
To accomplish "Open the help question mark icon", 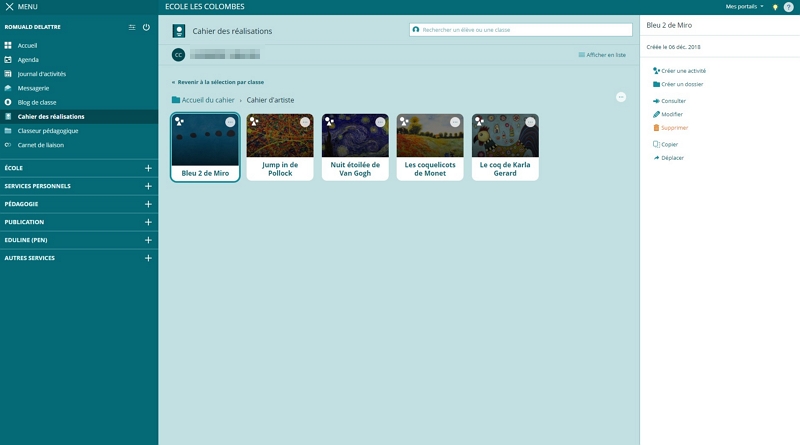I will coord(788,7).
